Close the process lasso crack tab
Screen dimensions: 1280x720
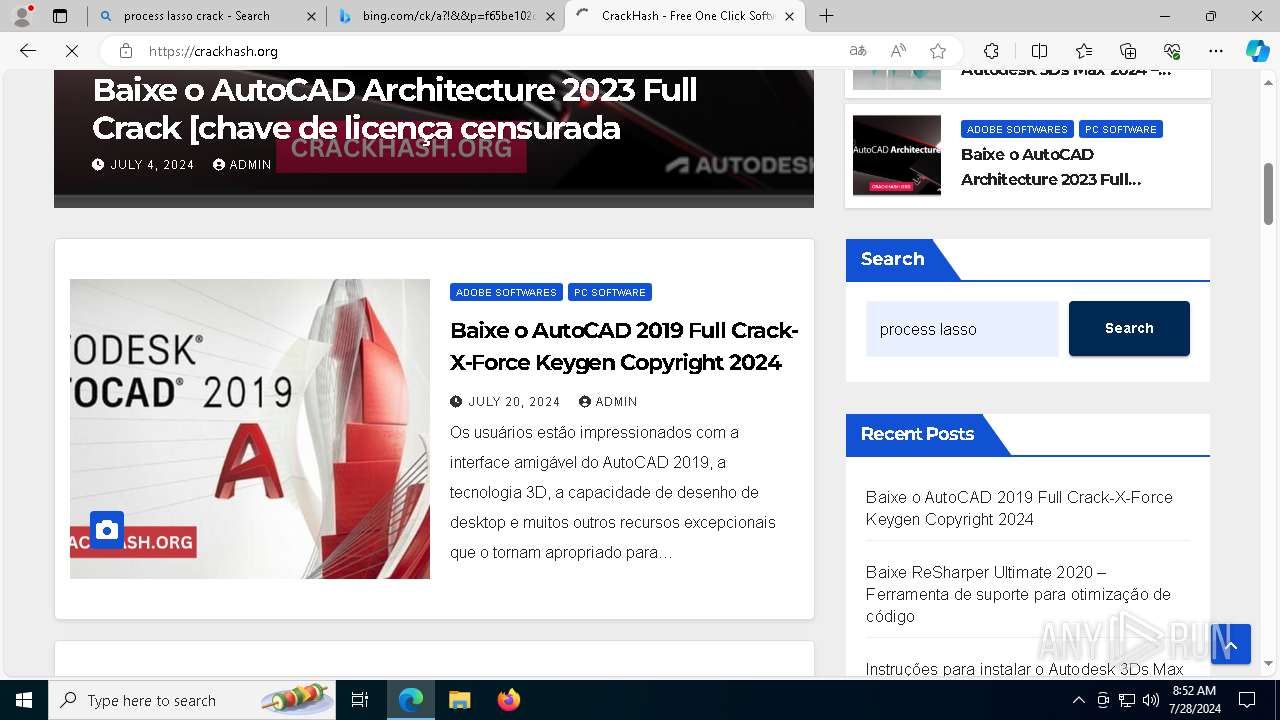coord(311,16)
